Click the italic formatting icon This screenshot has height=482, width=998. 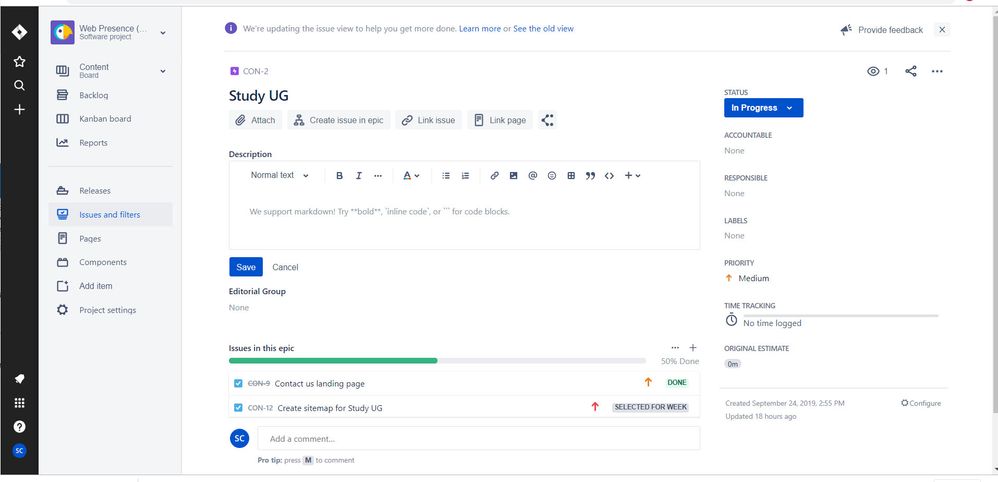click(358, 176)
